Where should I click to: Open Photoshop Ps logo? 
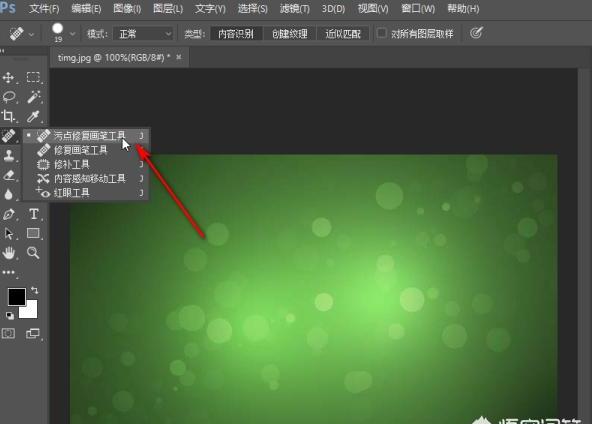(x=8, y=8)
